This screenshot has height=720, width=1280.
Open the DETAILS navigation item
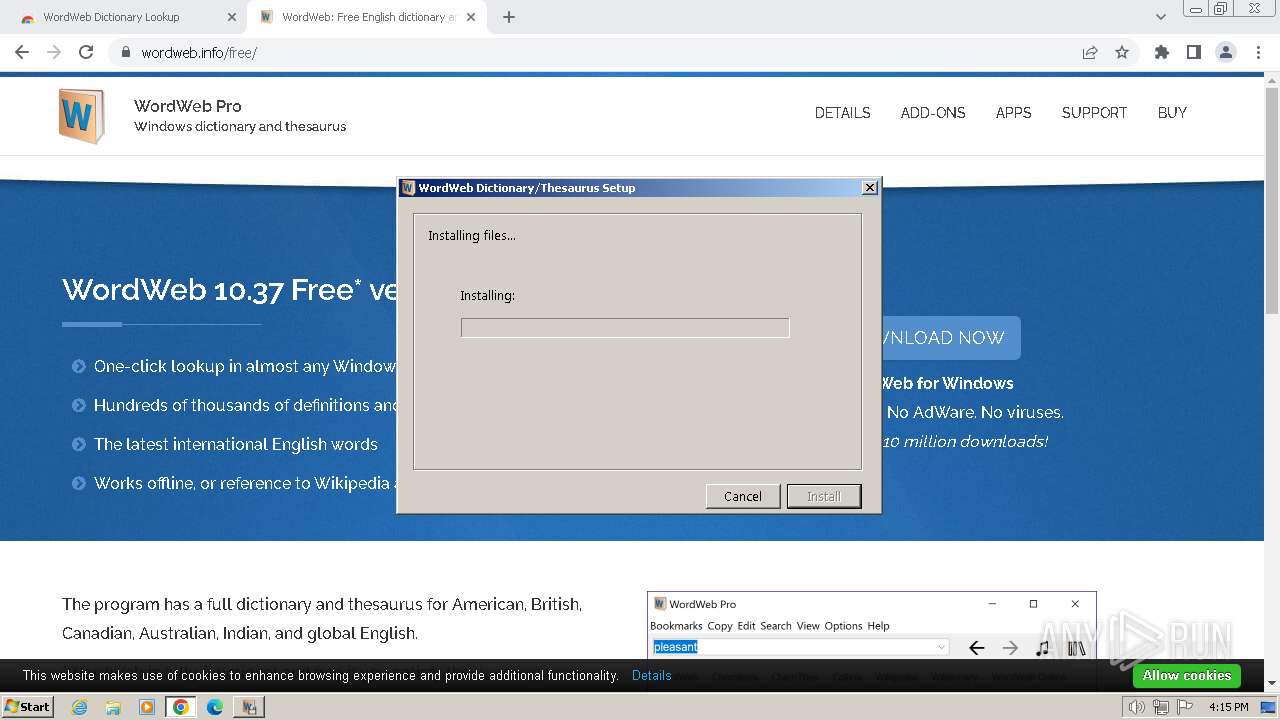pyautogui.click(x=842, y=113)
